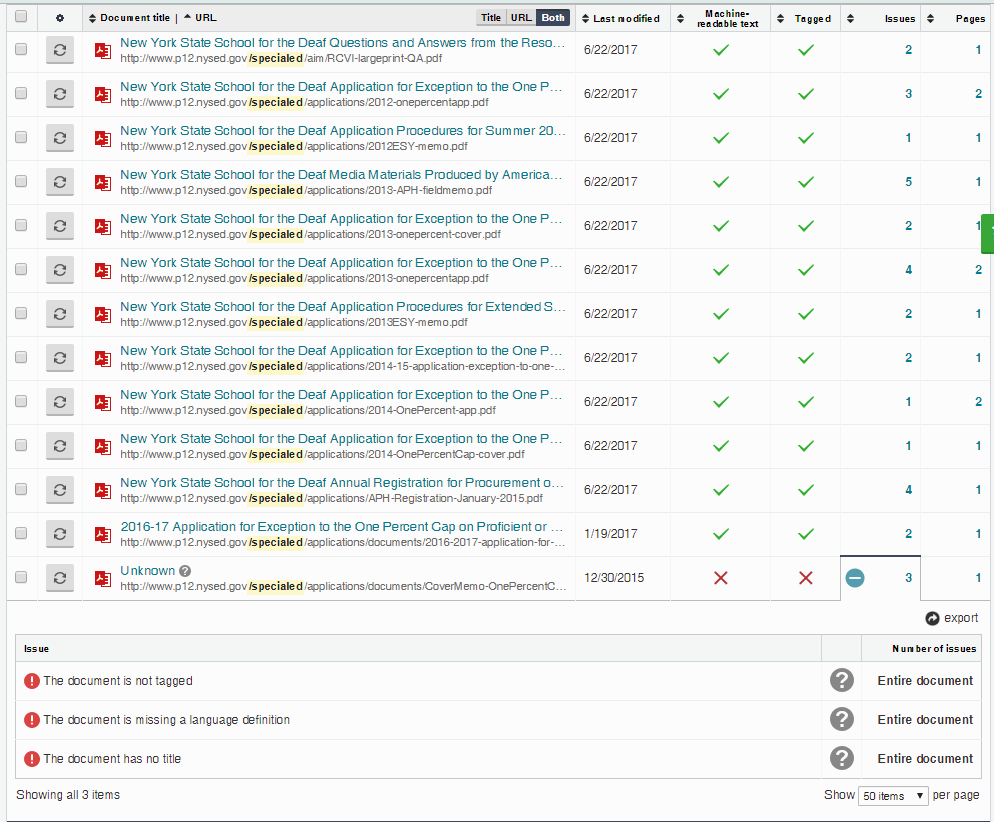
Task: Click PDF icon beside 2013-APH-fieldmemo.pdf
Action: (102, 182)
